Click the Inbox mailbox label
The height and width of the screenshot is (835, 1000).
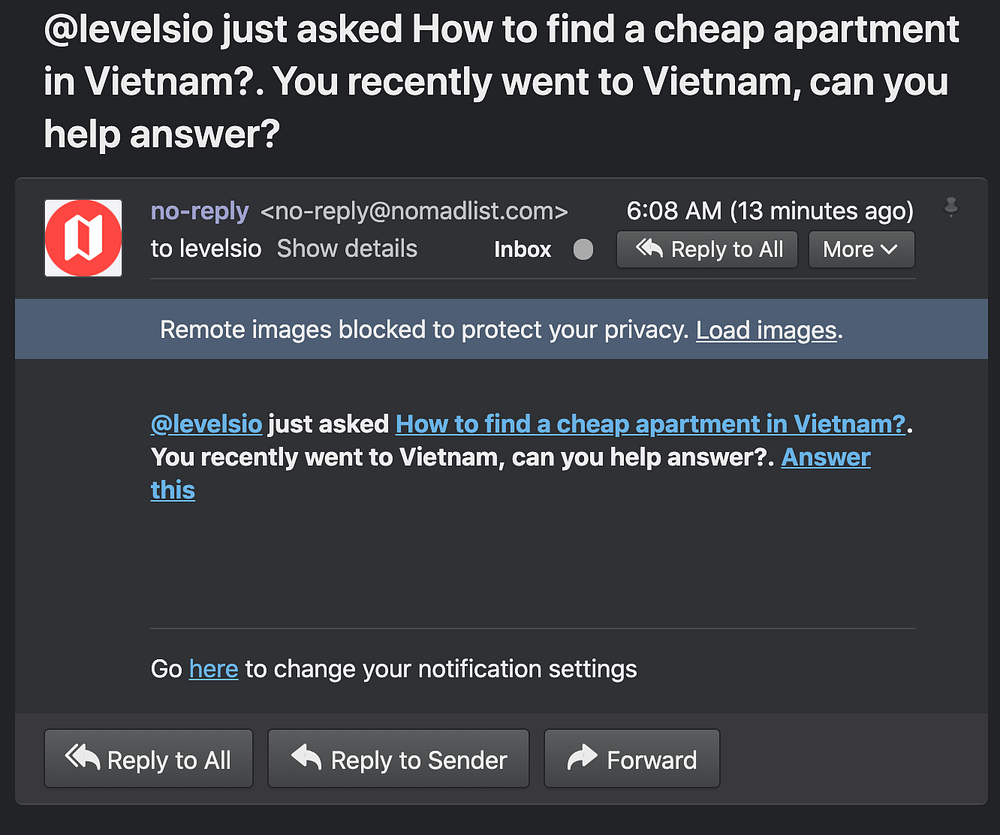pyautogui.click(x=522, y=250)
